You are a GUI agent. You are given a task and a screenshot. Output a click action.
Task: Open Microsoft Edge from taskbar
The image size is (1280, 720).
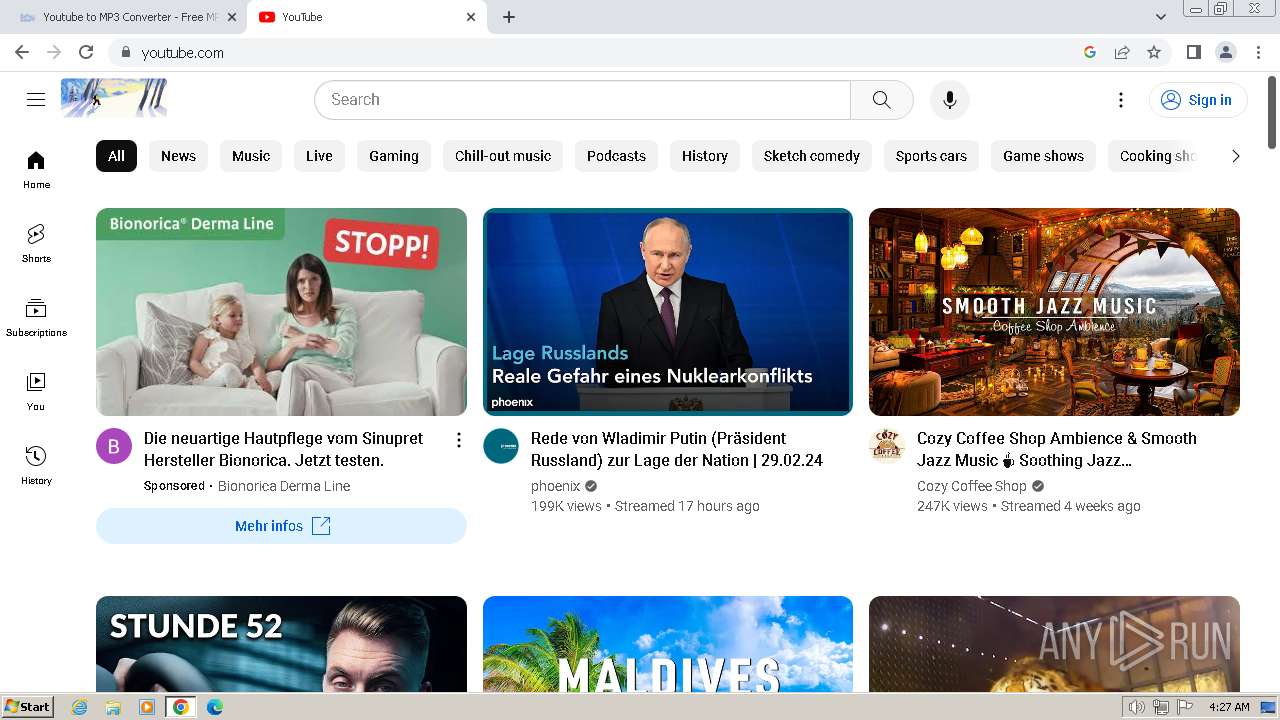click(215, 707)
